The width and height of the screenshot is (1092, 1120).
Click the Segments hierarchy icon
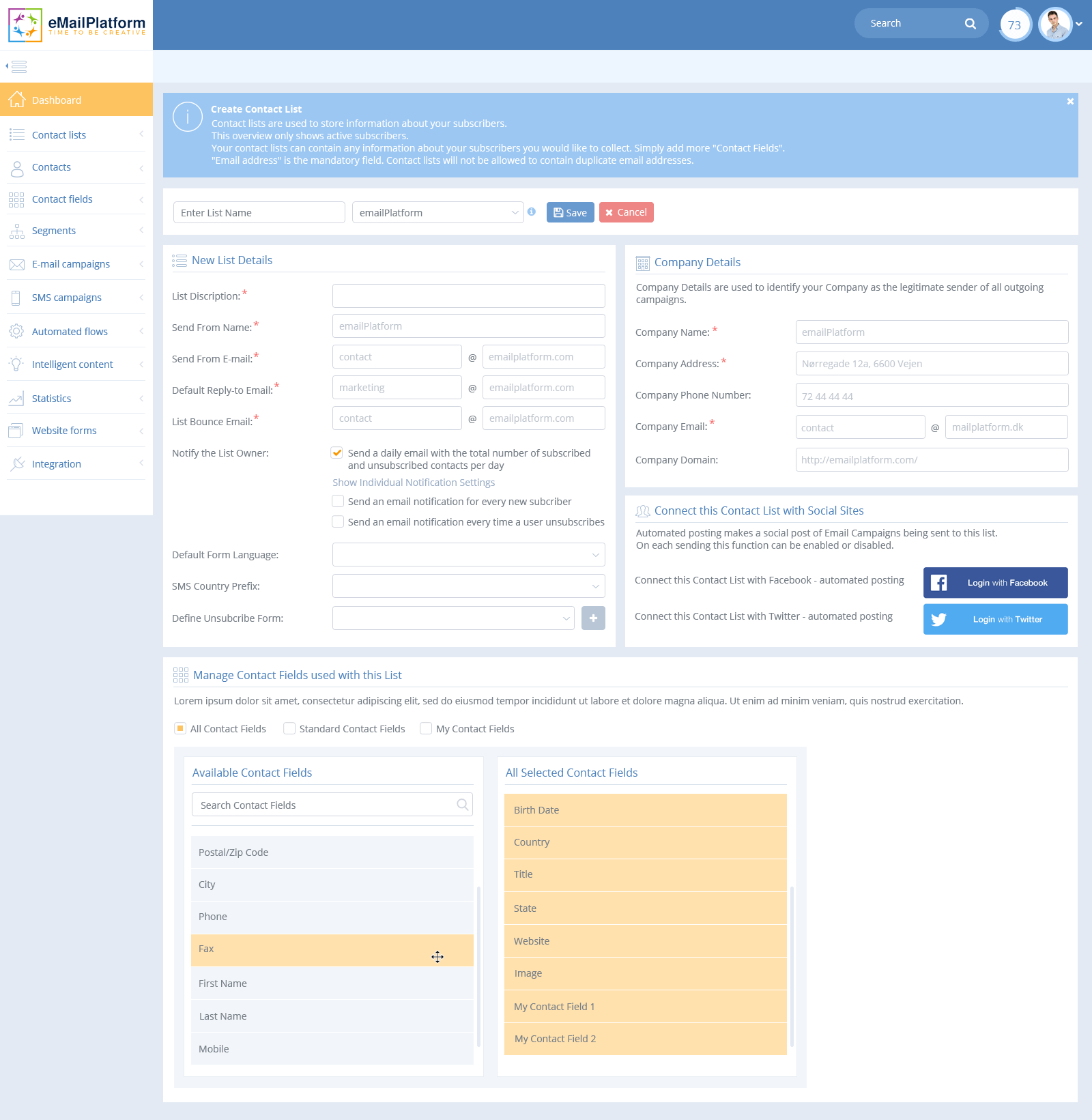pos(17,231)
